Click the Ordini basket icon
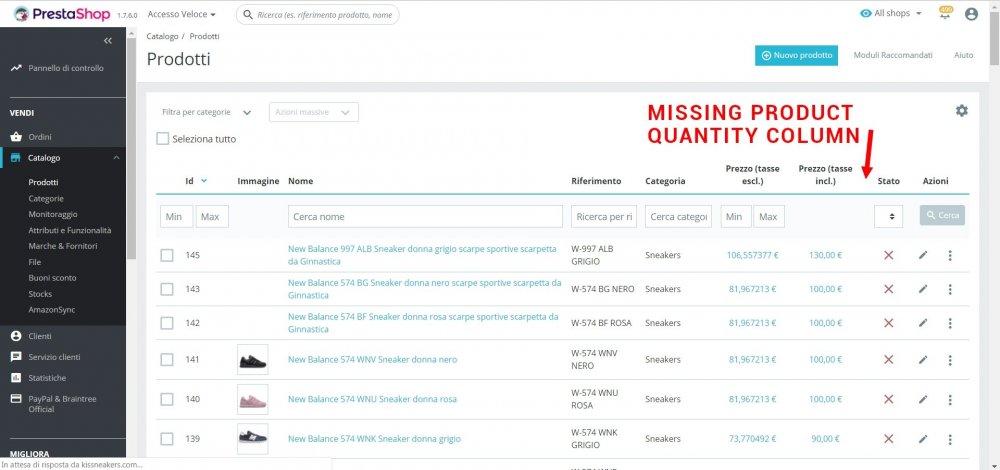This screenshot has height=470, width=1000. tap(16, 136)
